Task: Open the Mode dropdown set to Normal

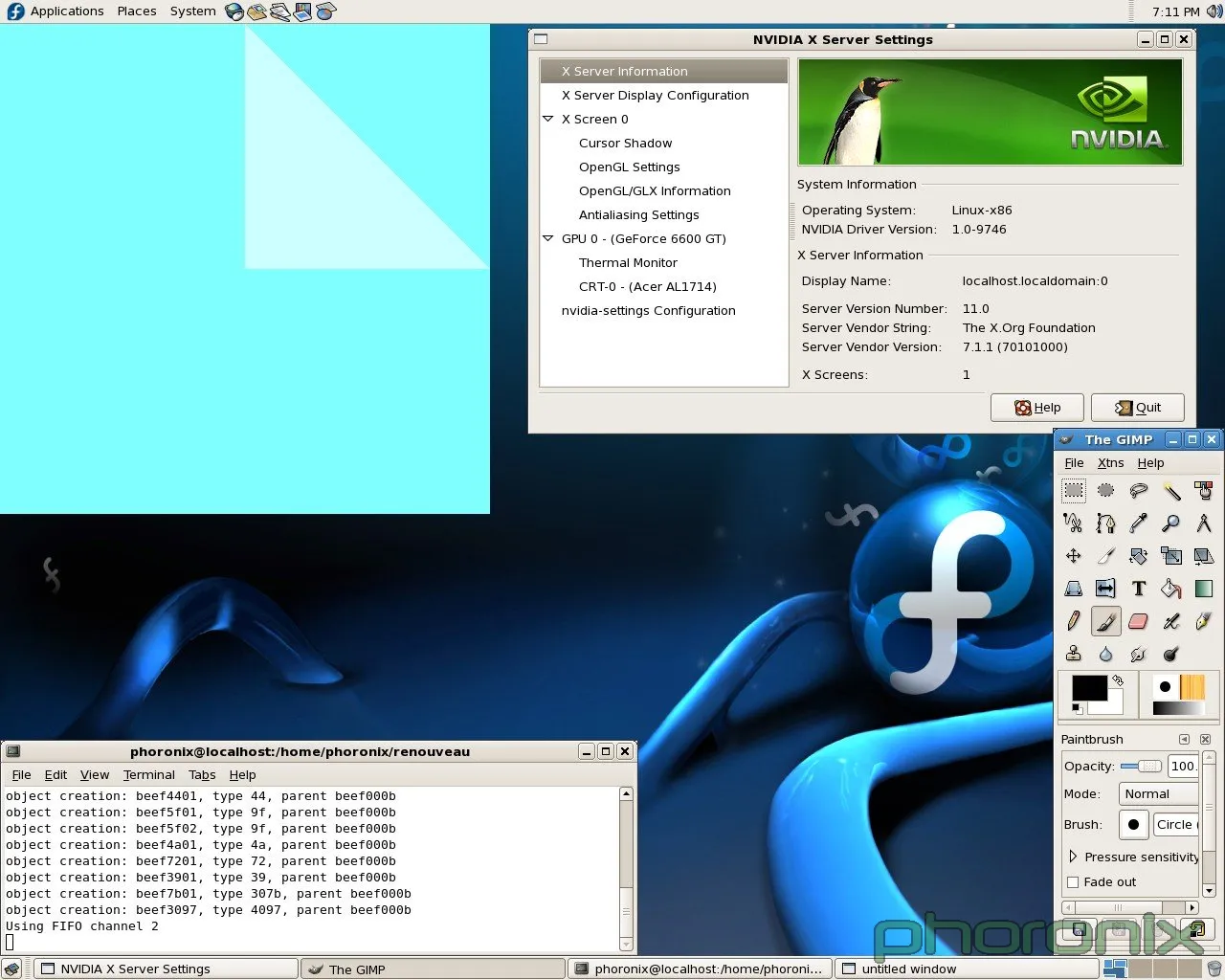Action: coord(1159,793)
